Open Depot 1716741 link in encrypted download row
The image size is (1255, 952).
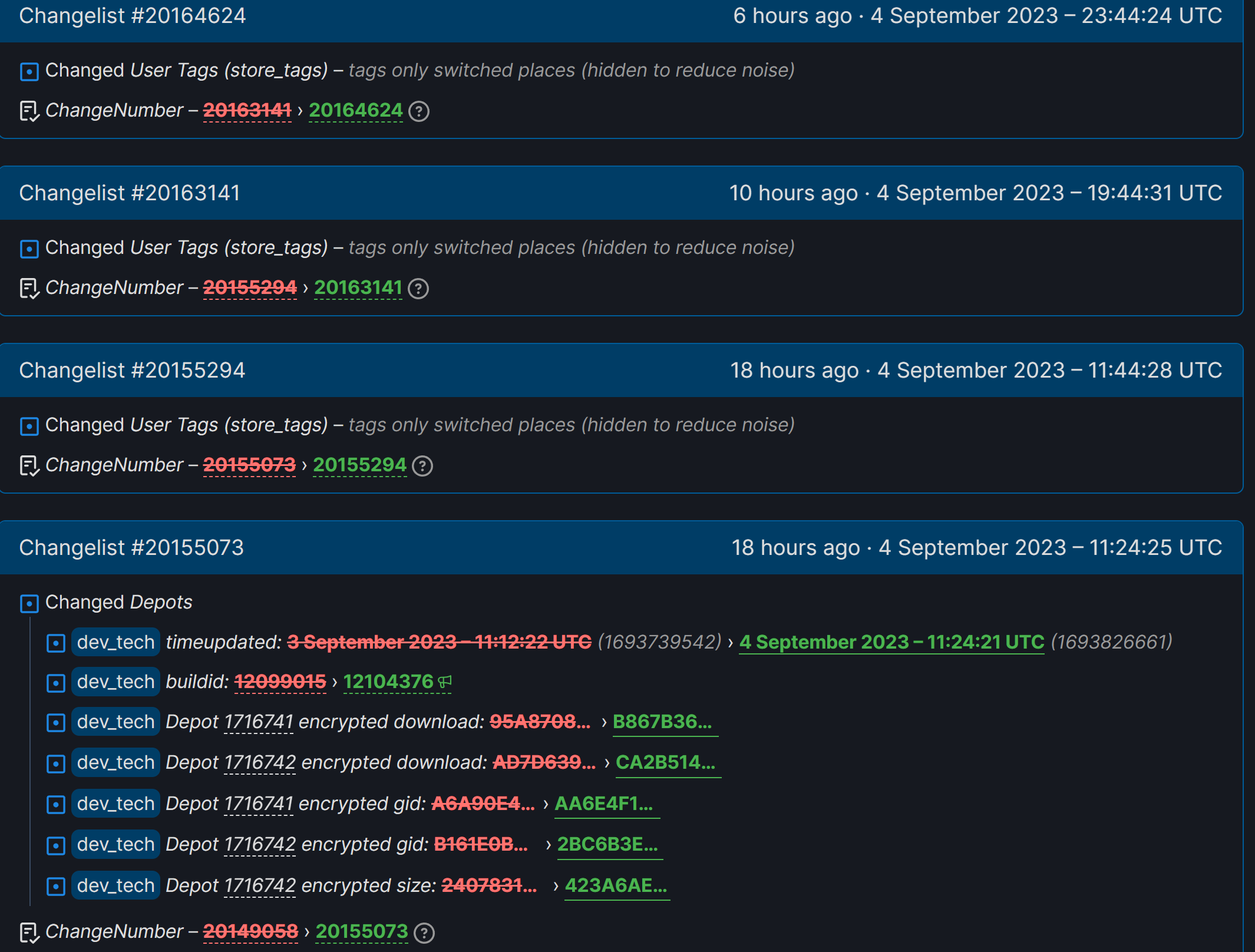(259, 722)
